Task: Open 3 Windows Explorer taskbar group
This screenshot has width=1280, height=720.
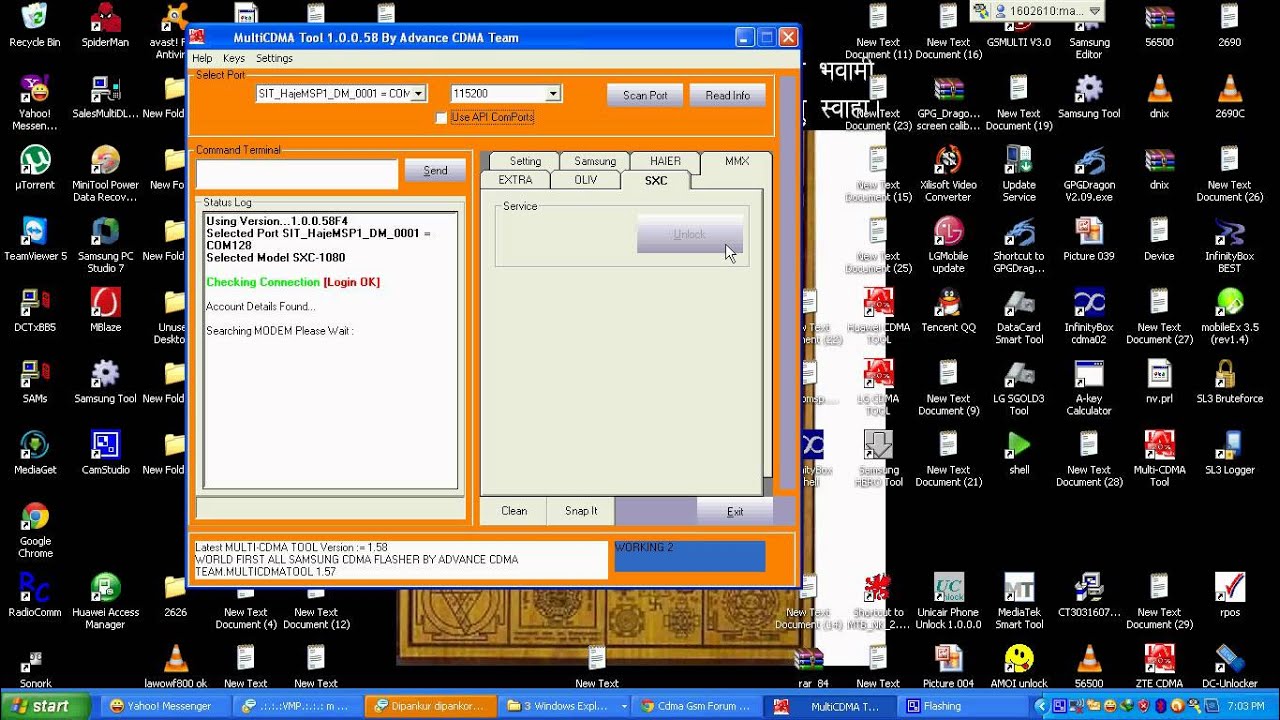Action: tap(566, 706)
